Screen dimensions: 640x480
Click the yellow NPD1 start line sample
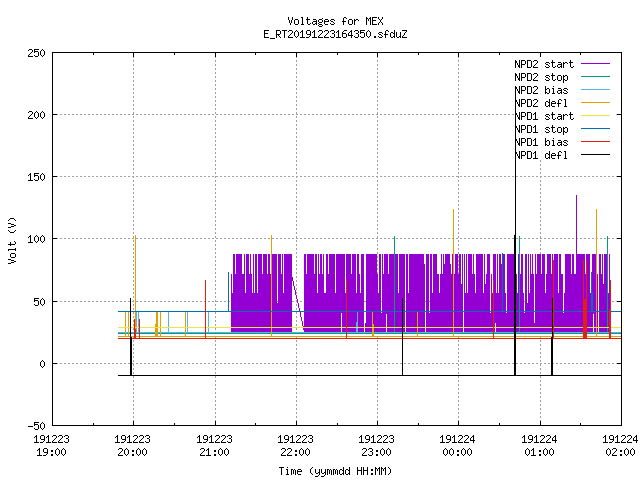point(595,116)
